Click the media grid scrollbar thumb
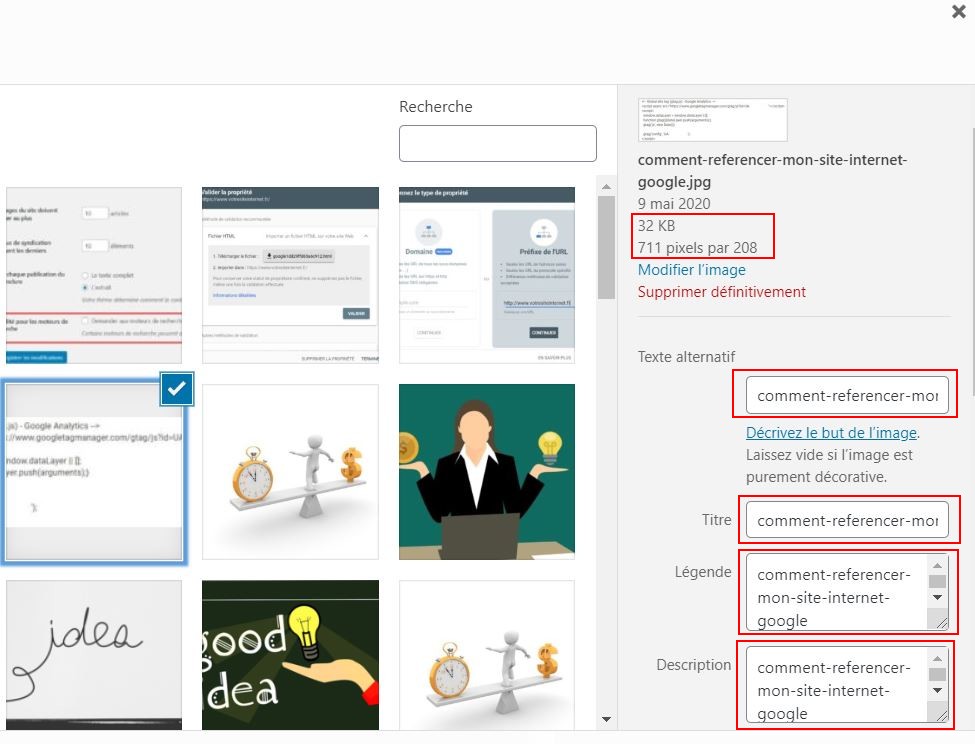The height and width of the screenshot is (744, 975). click(x=606, y=247)
